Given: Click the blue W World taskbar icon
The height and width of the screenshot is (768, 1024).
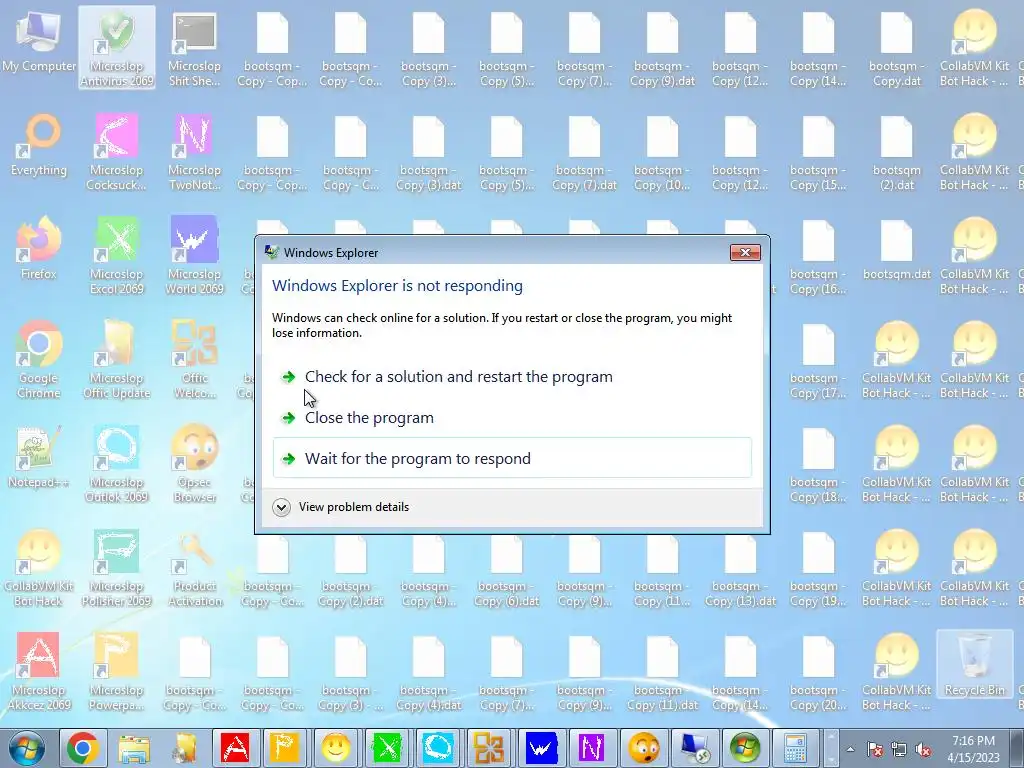Looking at the screenshot, I should click(540, 748).
